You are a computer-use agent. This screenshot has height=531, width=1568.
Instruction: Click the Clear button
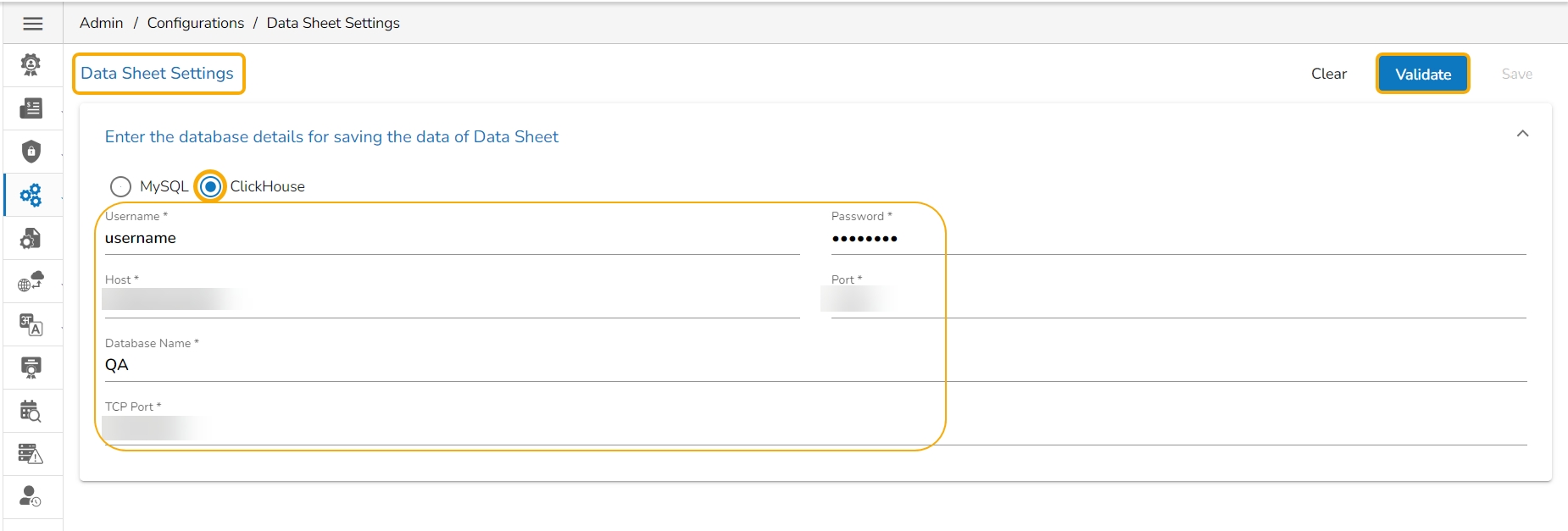(1328, 75)
